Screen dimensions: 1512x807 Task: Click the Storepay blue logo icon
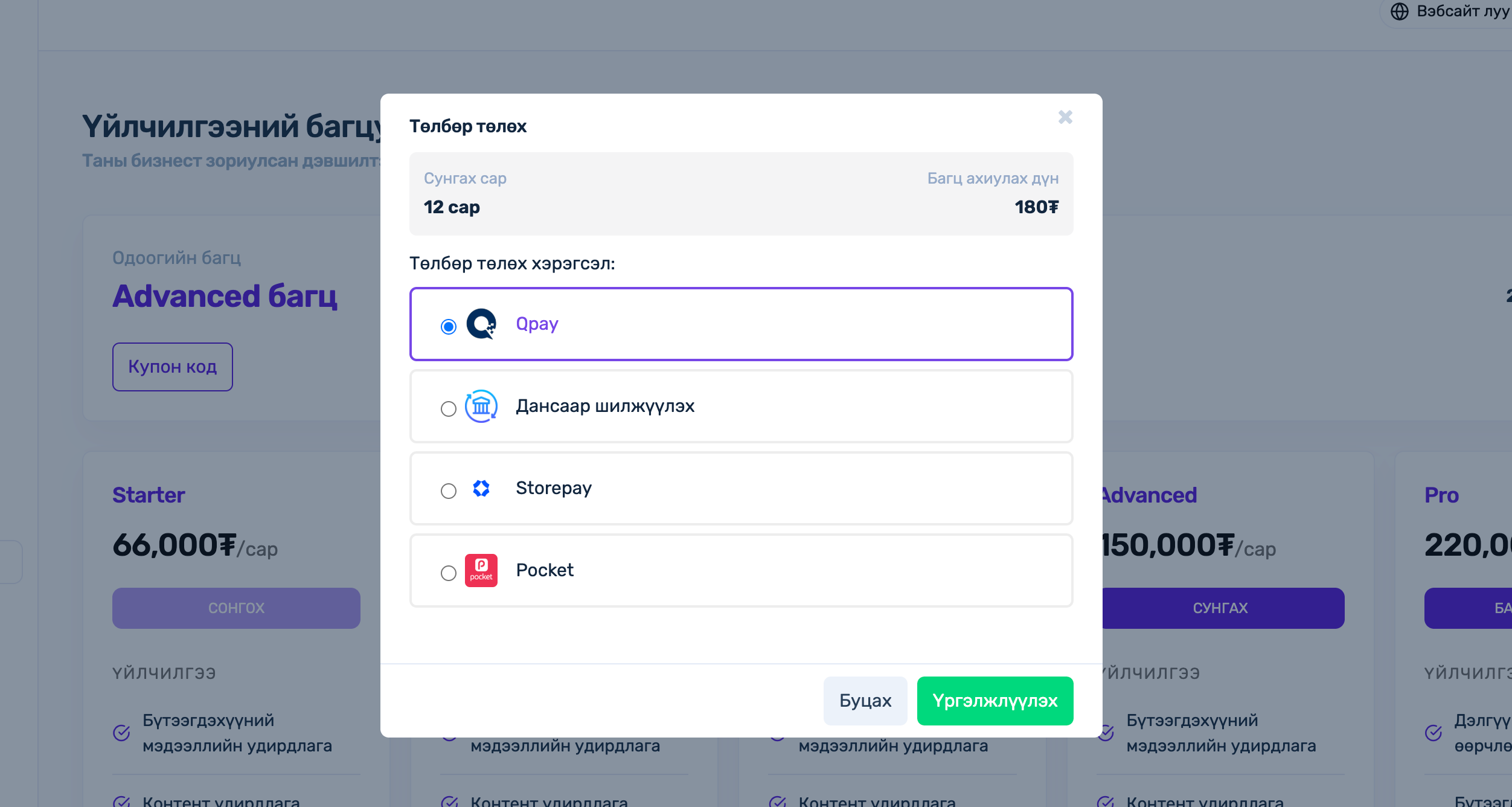tap(481, 488)
